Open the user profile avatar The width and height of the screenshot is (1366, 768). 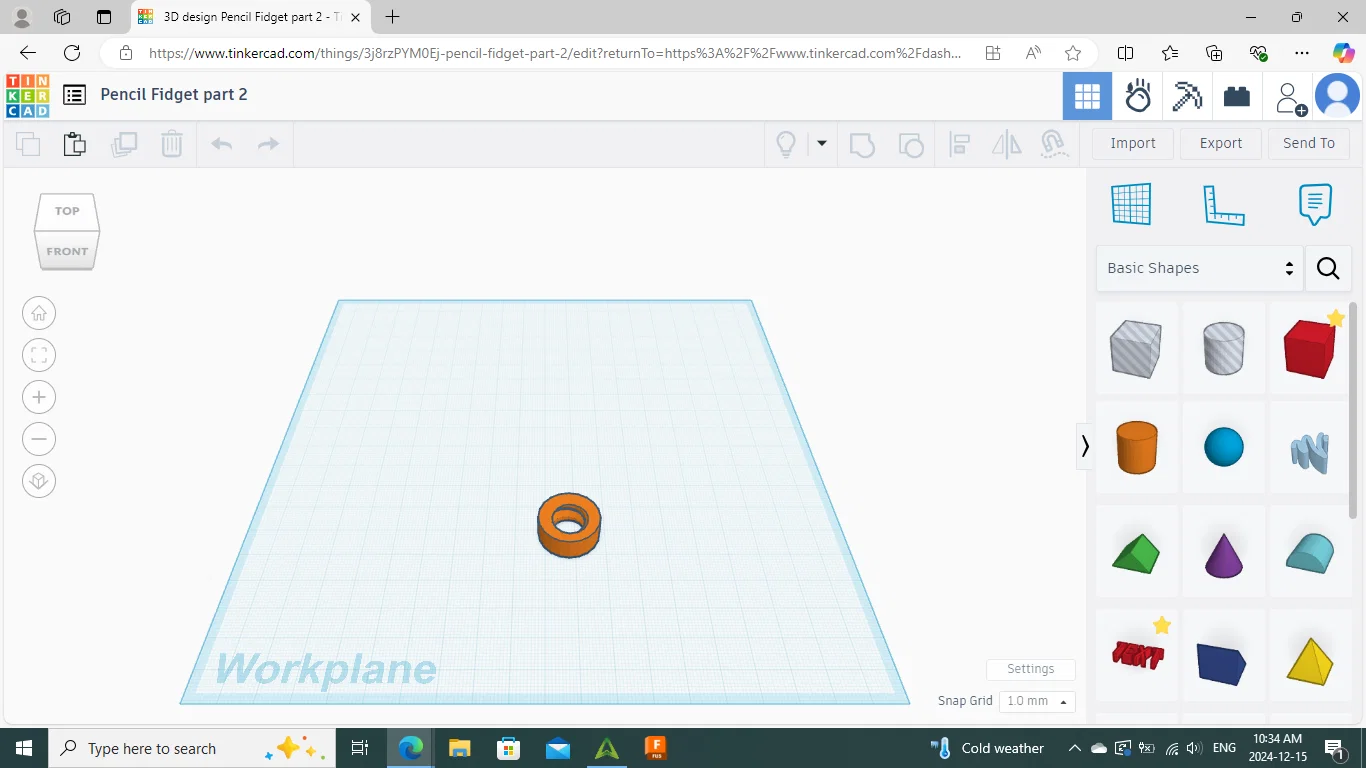tap(1337, 96)
